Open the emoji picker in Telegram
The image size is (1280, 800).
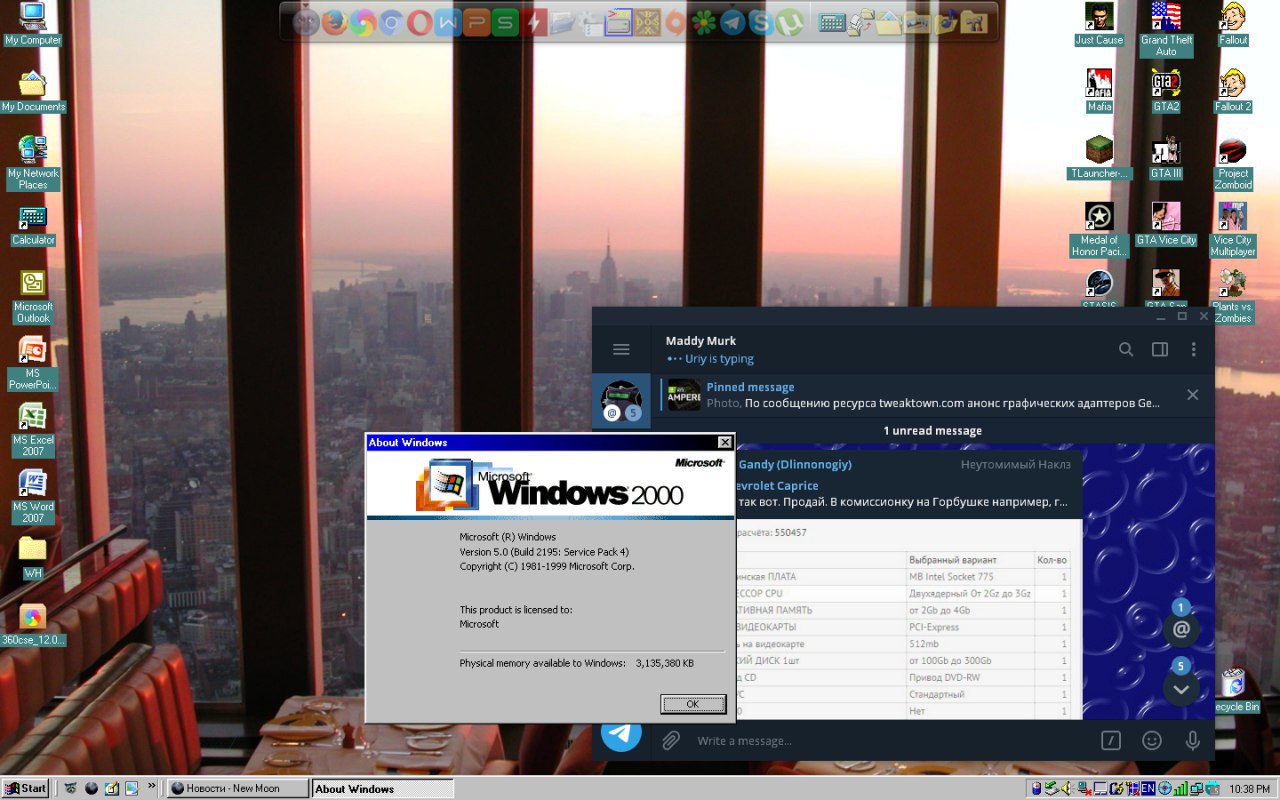tap(1152, 741)
